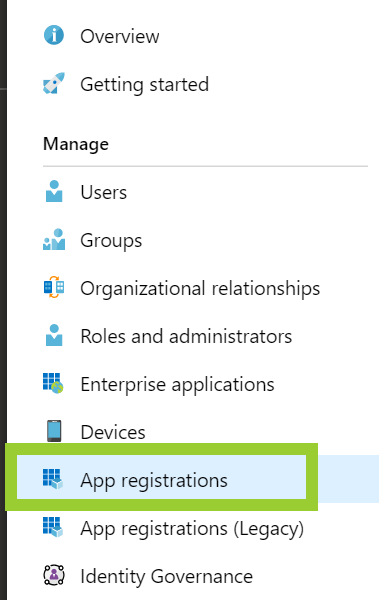
Task: Click the highlighted App registrations icon
Action: (x=53, y=479)
